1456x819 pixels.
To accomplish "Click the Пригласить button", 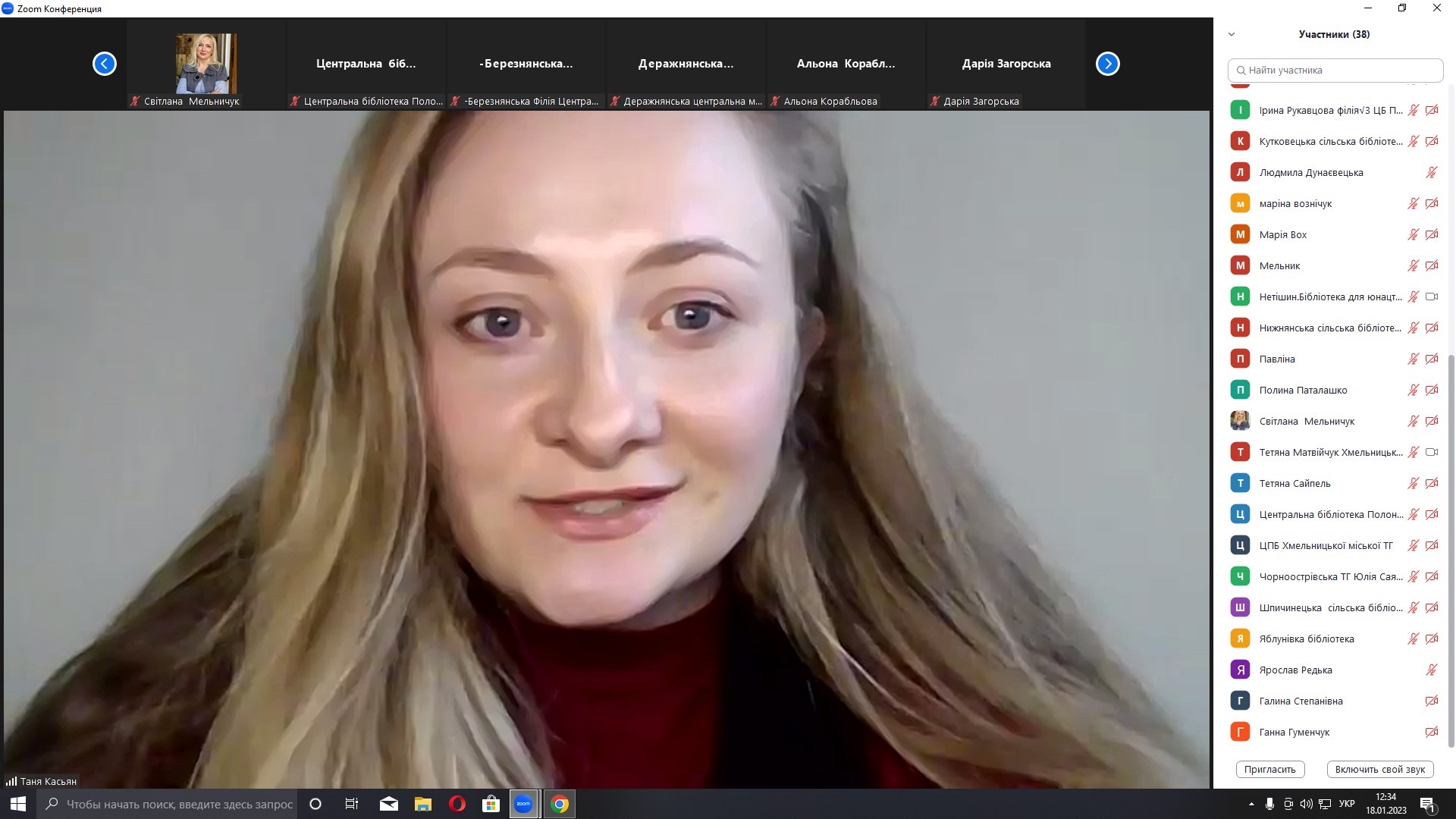I will 1270,769.
